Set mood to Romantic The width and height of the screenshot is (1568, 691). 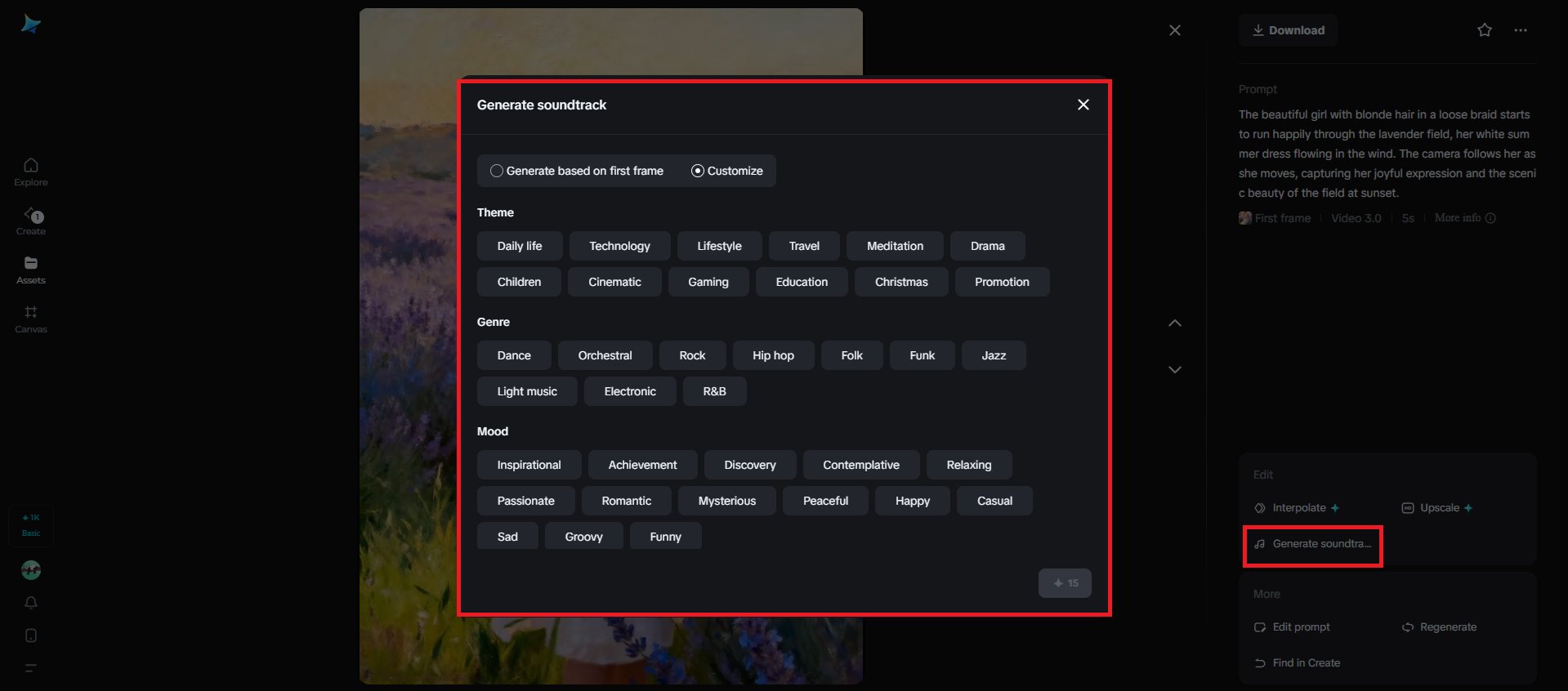(x=627, y=501)
